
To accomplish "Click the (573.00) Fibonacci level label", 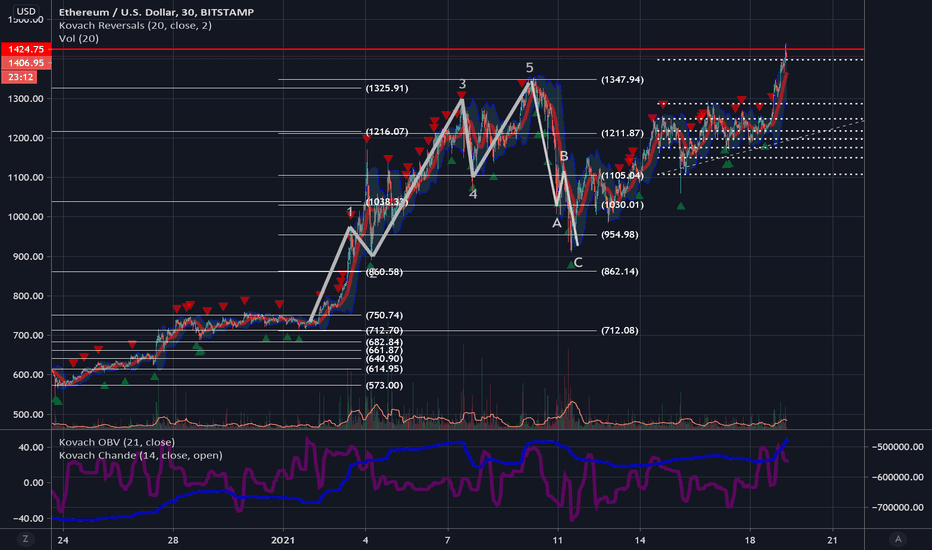I will click(x=384, y=385).
